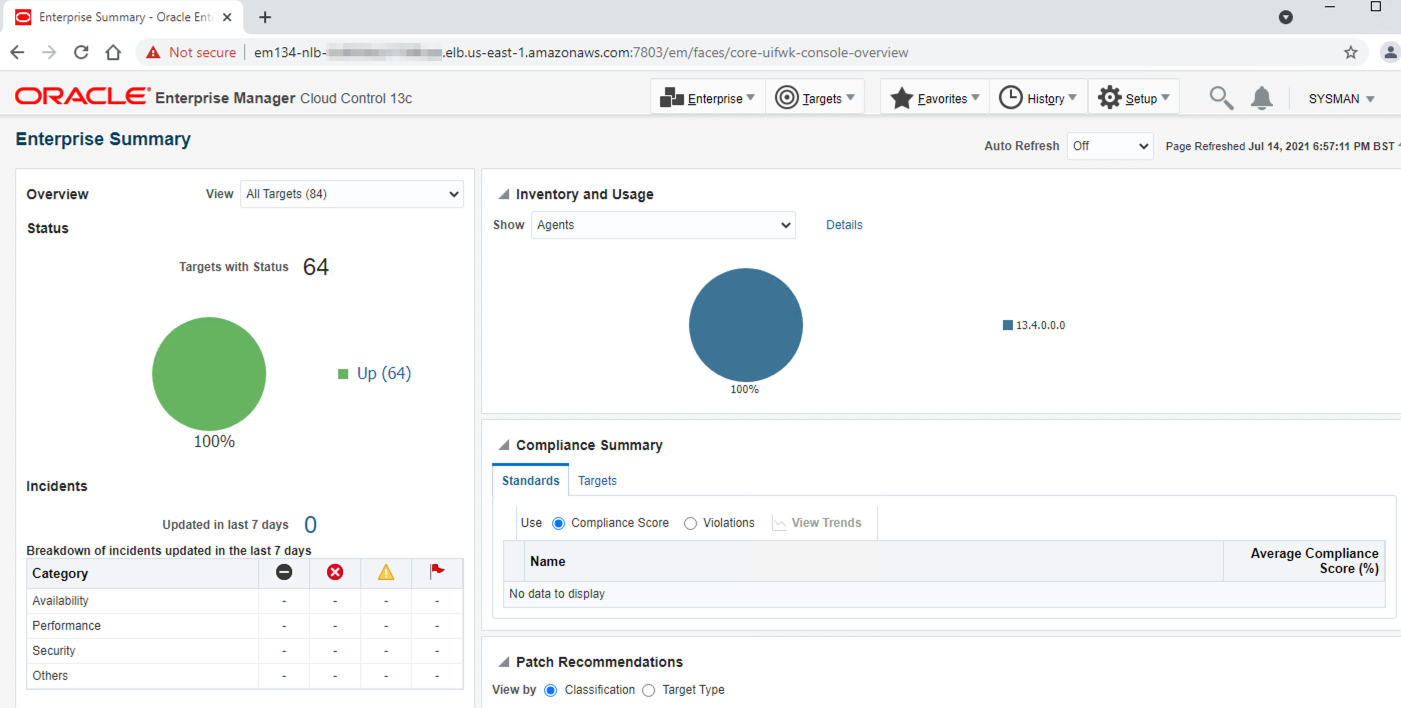Open the Show Agents dropdown
Image resolution: width=1401 pixels, height=708 pixels.
tap(663, 225)
